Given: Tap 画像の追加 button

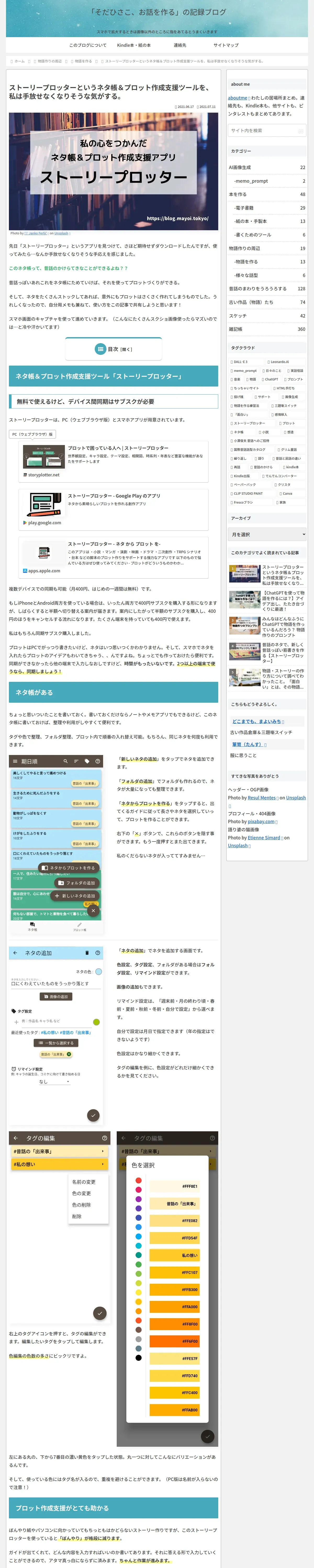Looking at the screenshot, I should [x=56, y=996].
